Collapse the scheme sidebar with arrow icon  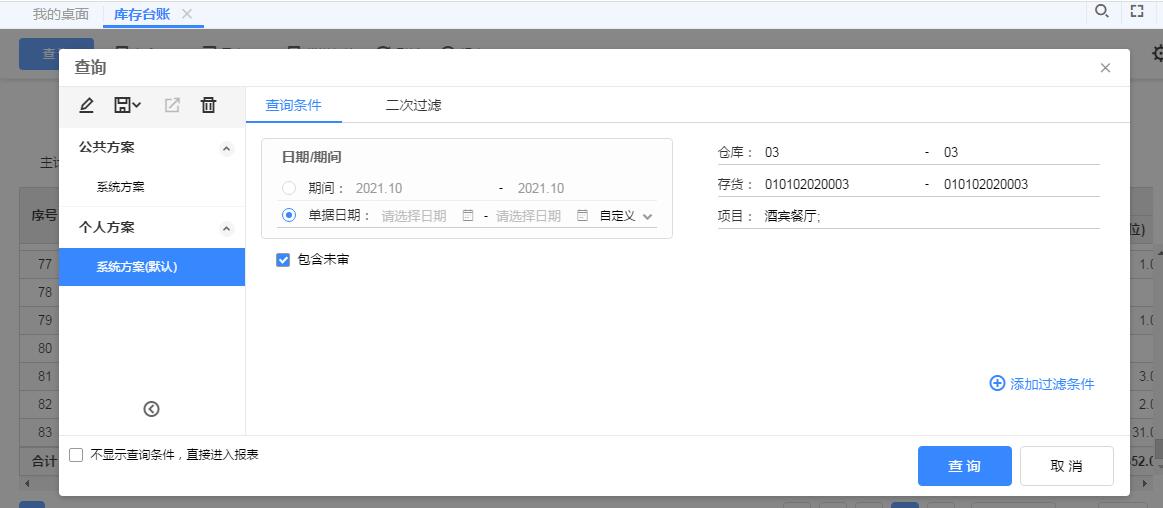coord(151,409)
